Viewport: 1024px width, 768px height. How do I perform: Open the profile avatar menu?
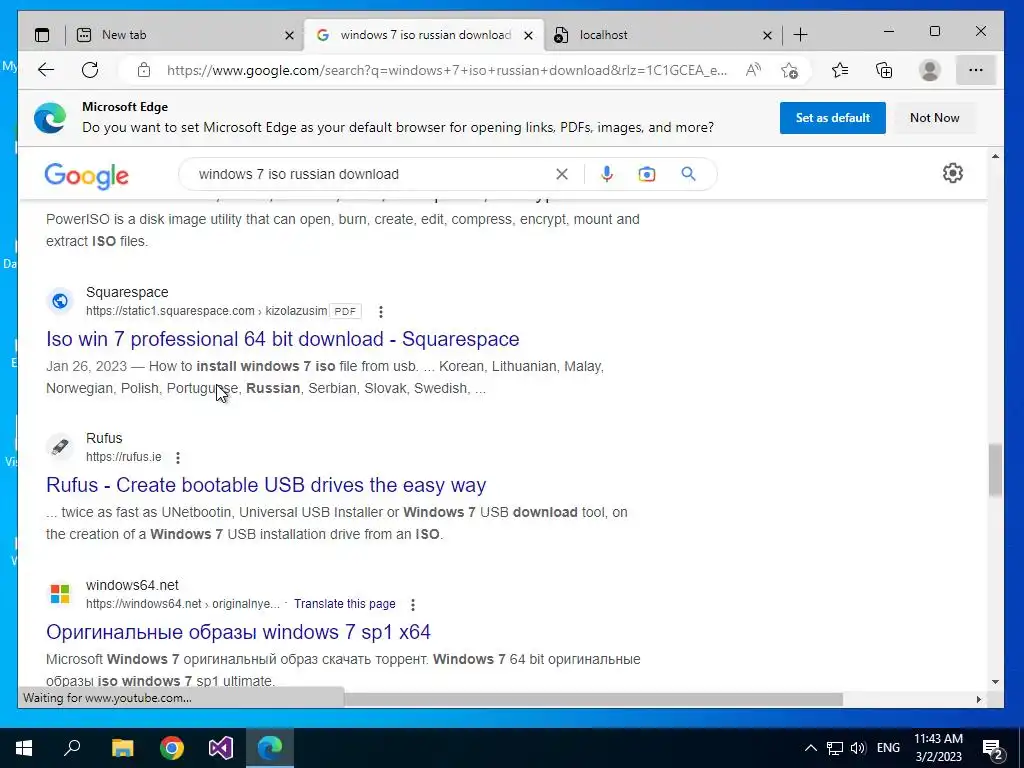click(929, 70)
